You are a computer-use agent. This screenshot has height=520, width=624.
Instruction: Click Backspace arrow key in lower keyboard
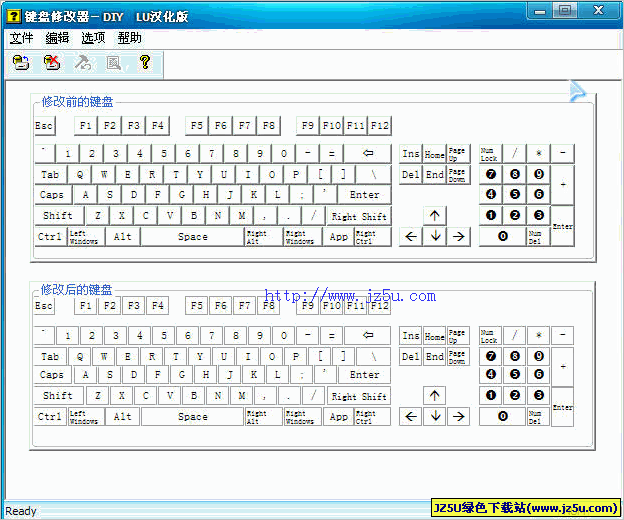pos(368,335)
